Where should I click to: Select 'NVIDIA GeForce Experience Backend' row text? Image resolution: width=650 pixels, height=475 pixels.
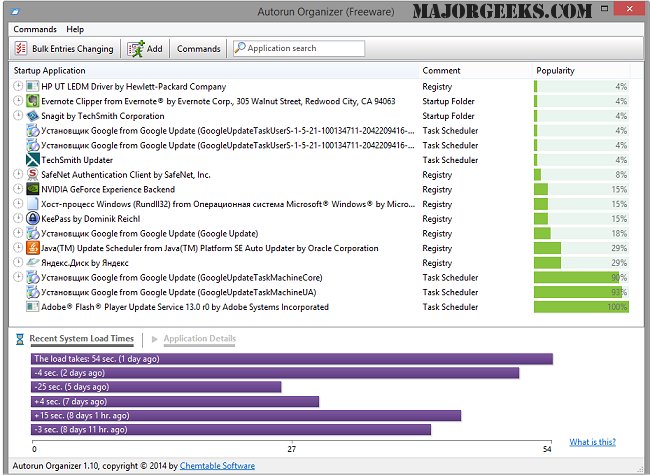tap(108, 189)
